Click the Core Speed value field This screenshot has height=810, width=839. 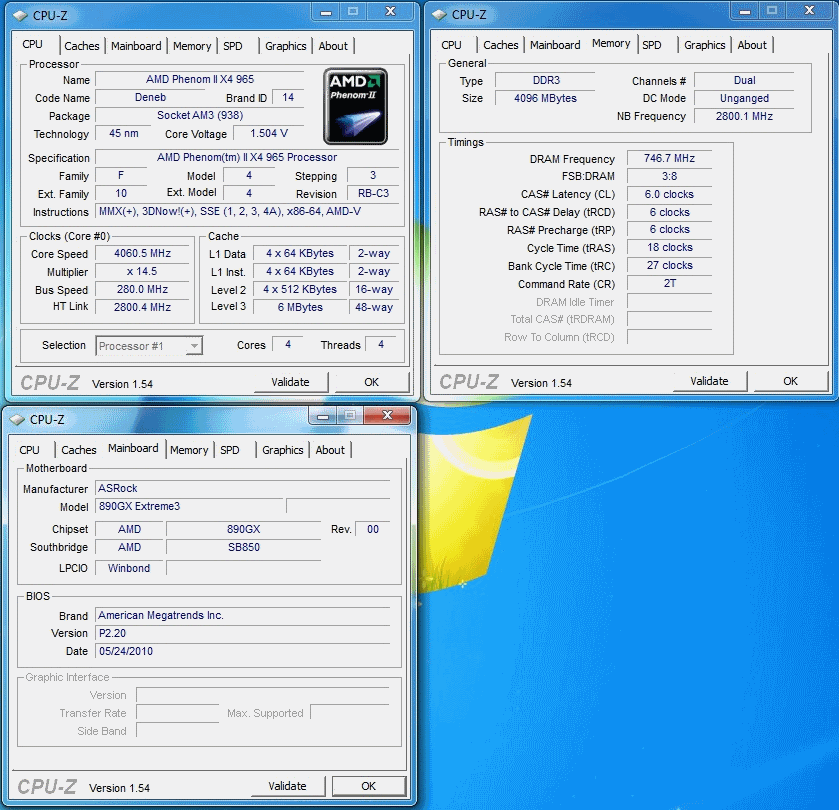143,254
